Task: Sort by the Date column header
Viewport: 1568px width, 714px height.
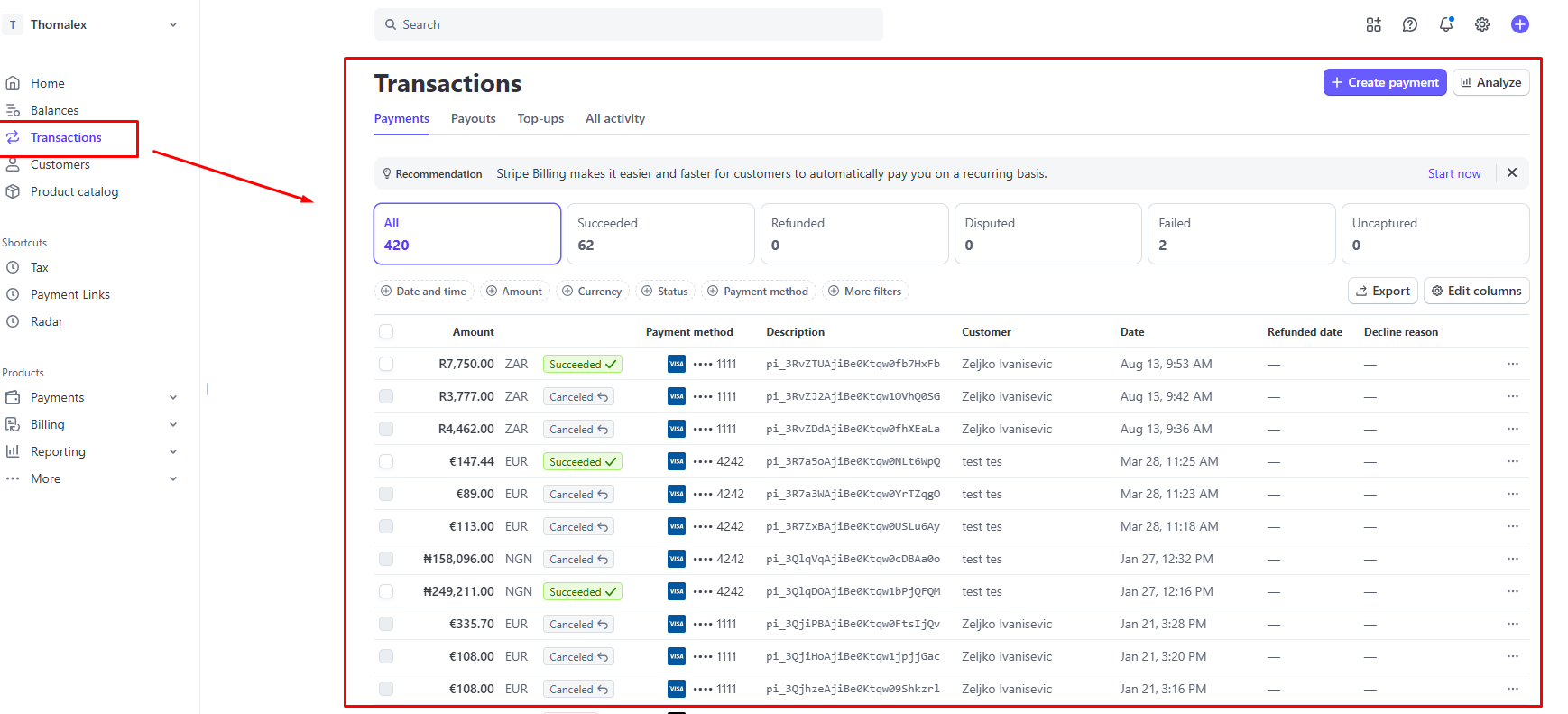Action: (x=1132, y=332)
